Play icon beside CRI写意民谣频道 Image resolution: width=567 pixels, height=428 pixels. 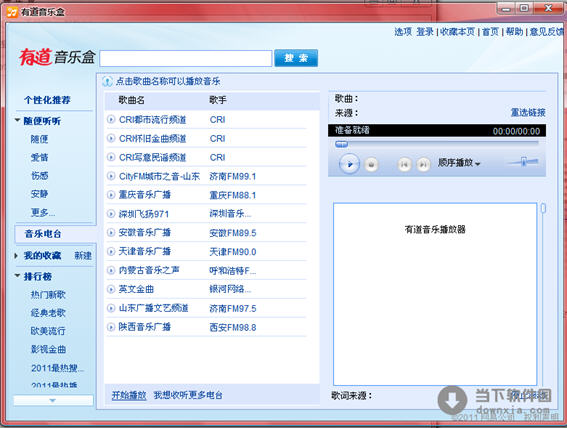click(x=111, y=157)
